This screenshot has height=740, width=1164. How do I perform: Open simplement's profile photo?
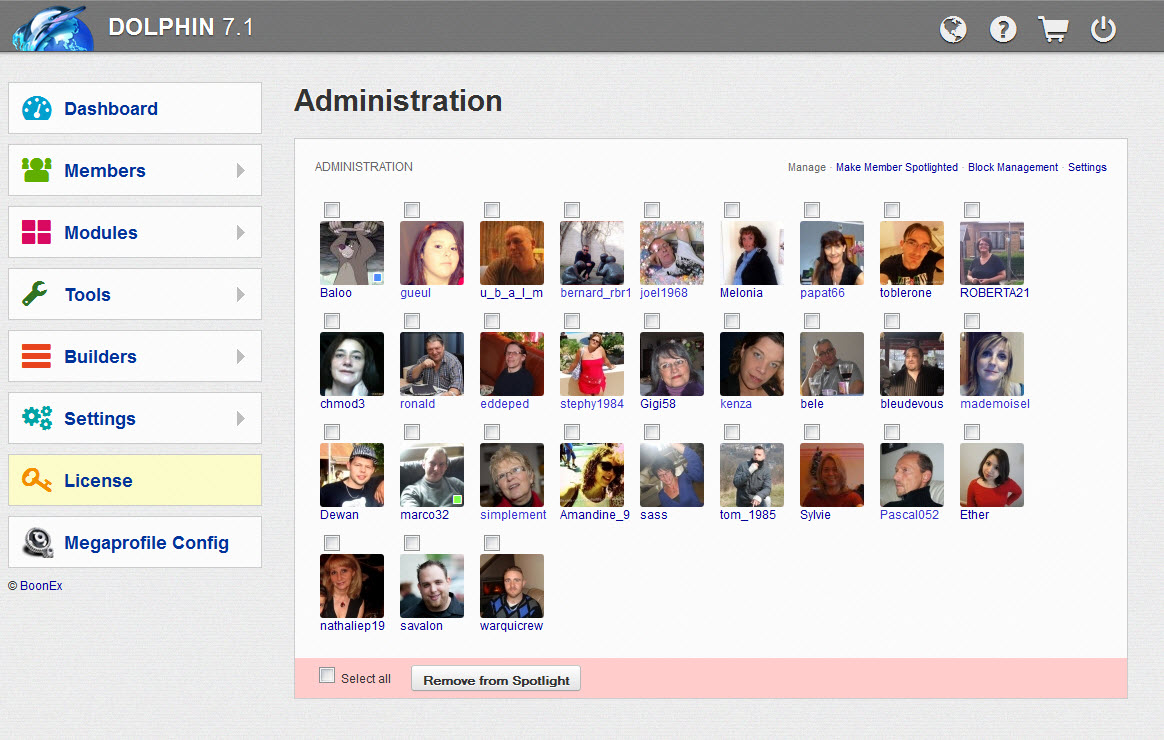tap(512, 475)
